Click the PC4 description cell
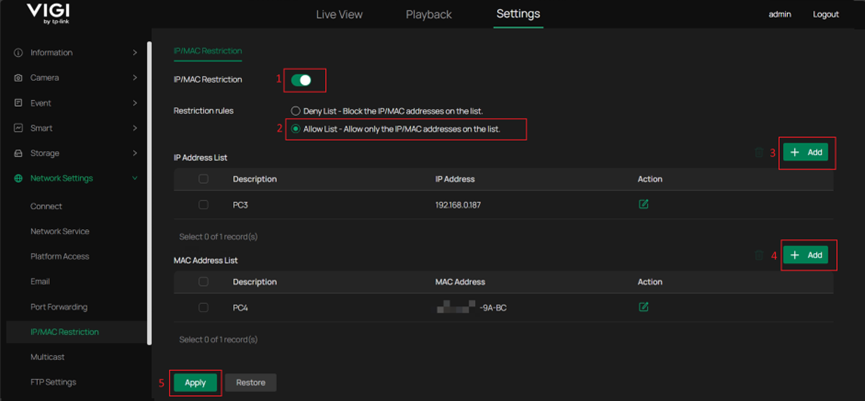The width and height of the screenshot is (865, 401). (x=241, y=308)
